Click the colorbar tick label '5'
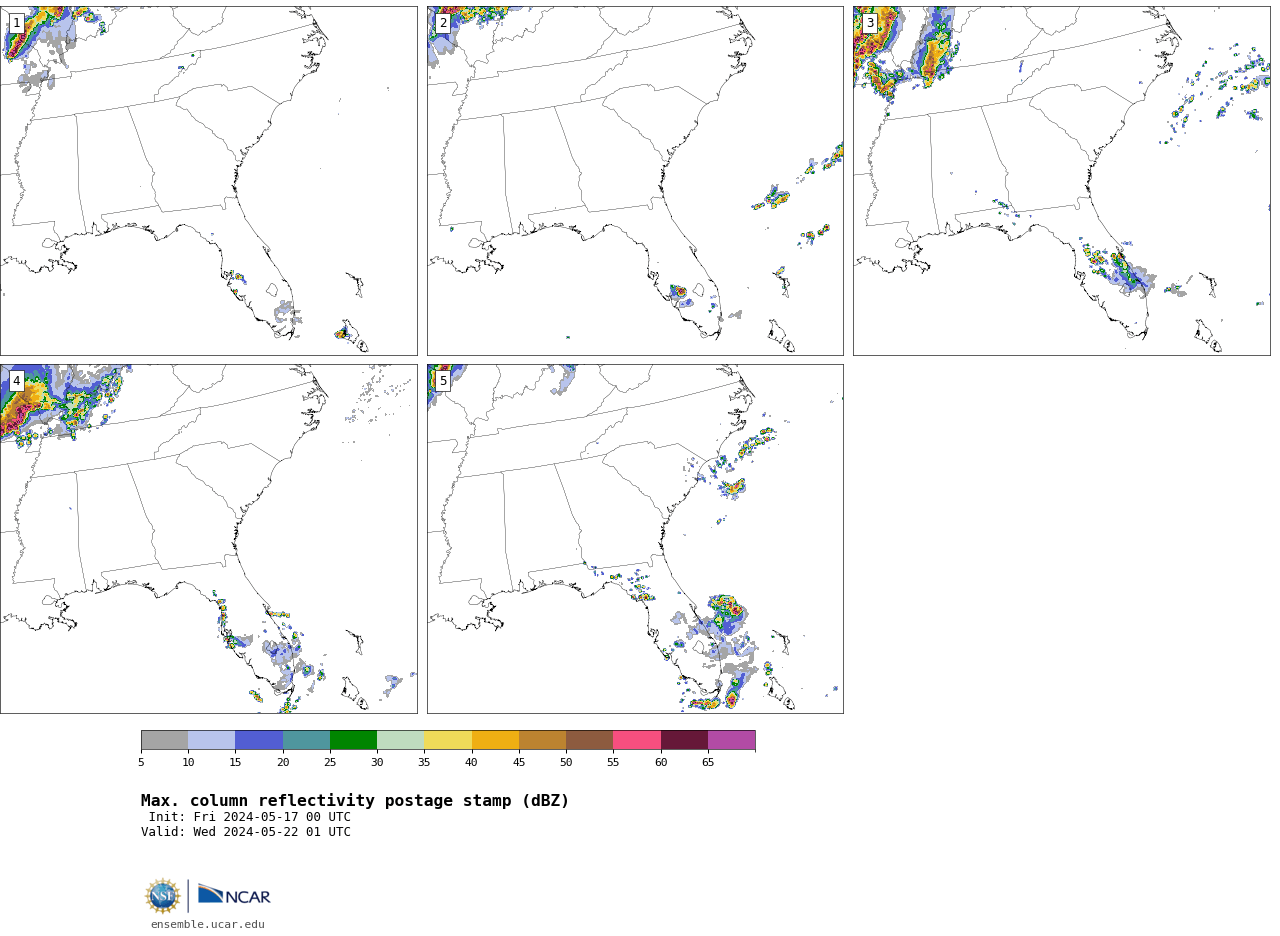 pos(141,763)
